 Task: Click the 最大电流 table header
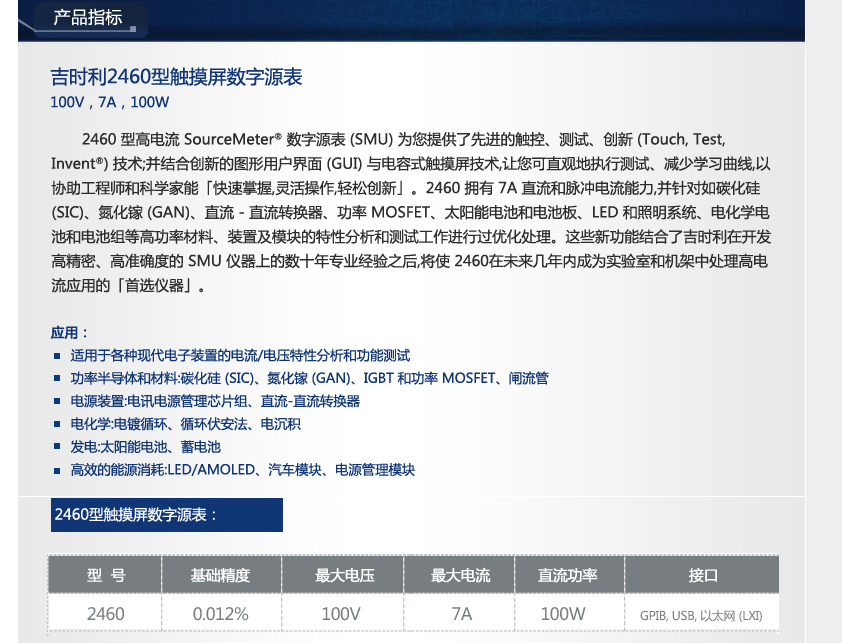(x=459, y=575)
